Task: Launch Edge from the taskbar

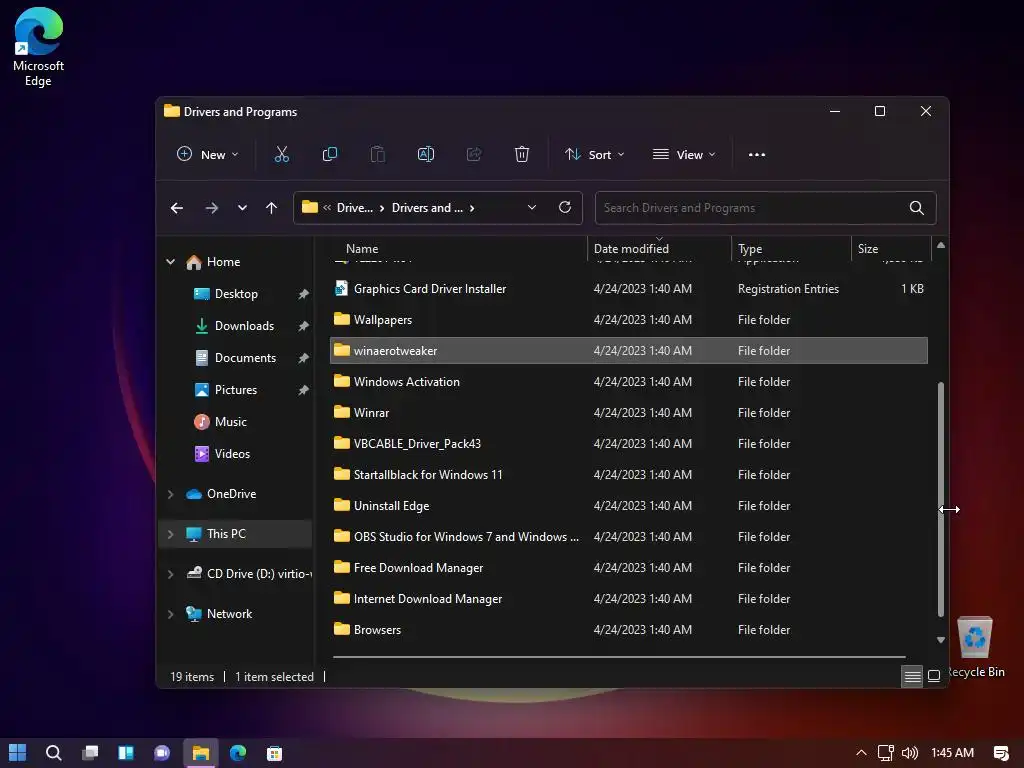Action: click(x=238, y=753)
